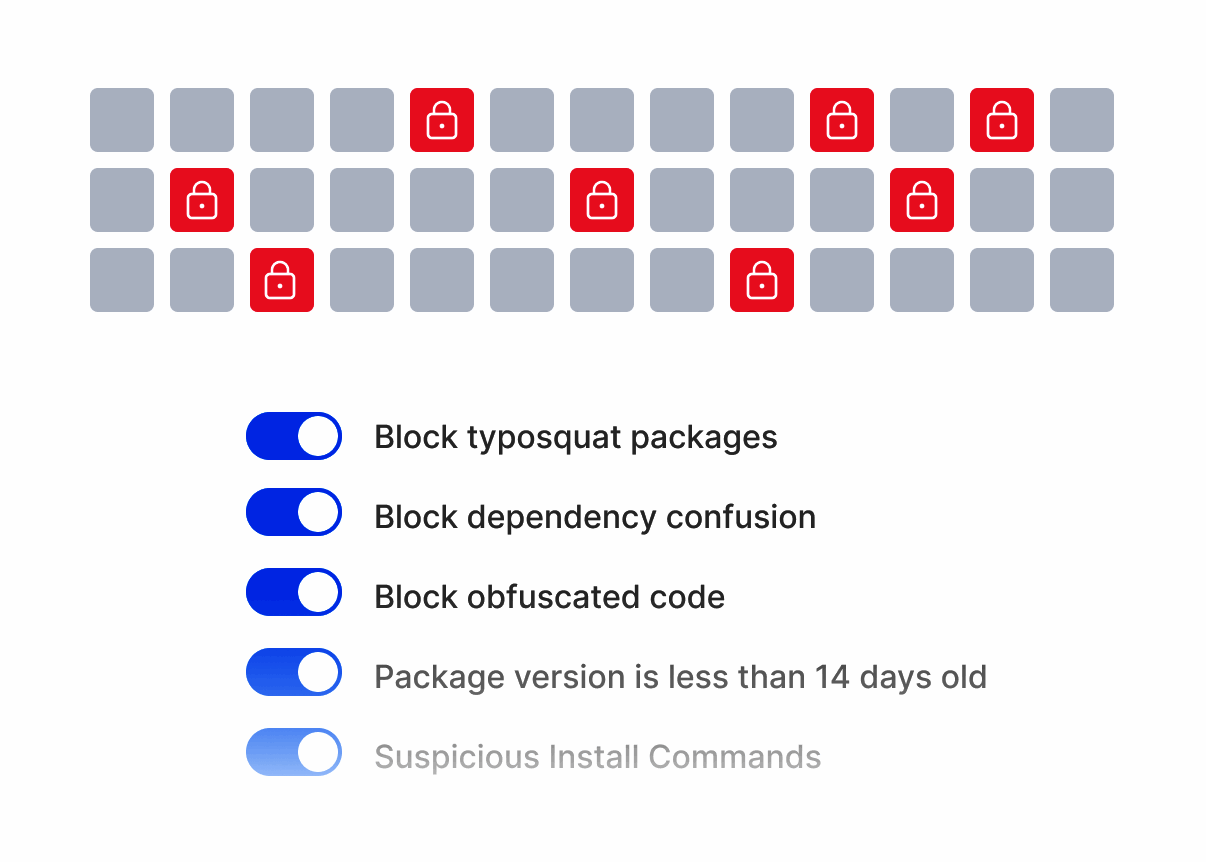Select the "Block obfuscated code" label

pyautogui.click(x=549, y=597)
